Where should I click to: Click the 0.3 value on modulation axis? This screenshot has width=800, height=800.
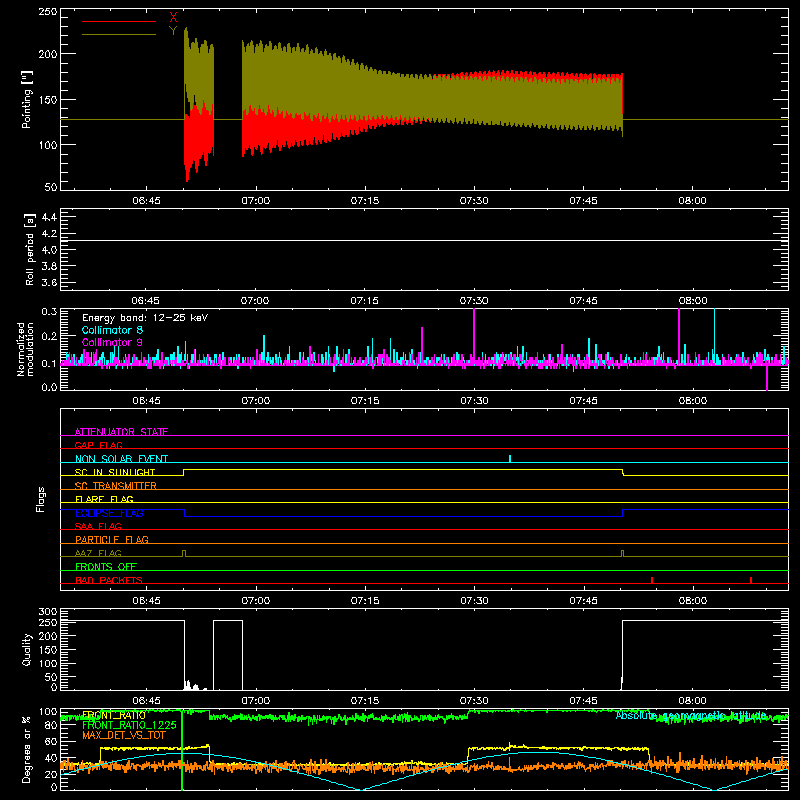coord(49,311)
